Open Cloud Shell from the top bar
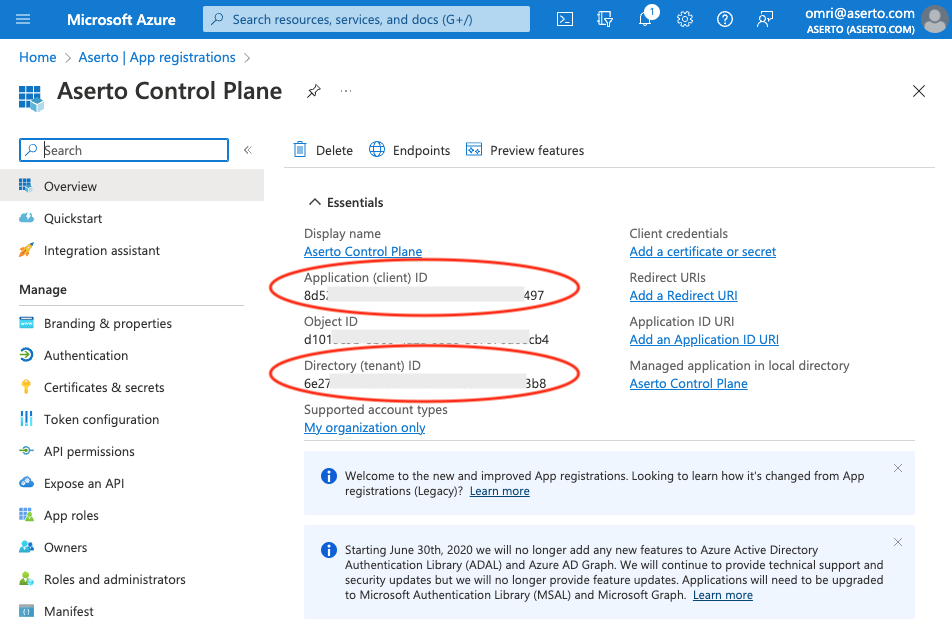The width and height of the screenshot is (952, 634). (565, 19)
